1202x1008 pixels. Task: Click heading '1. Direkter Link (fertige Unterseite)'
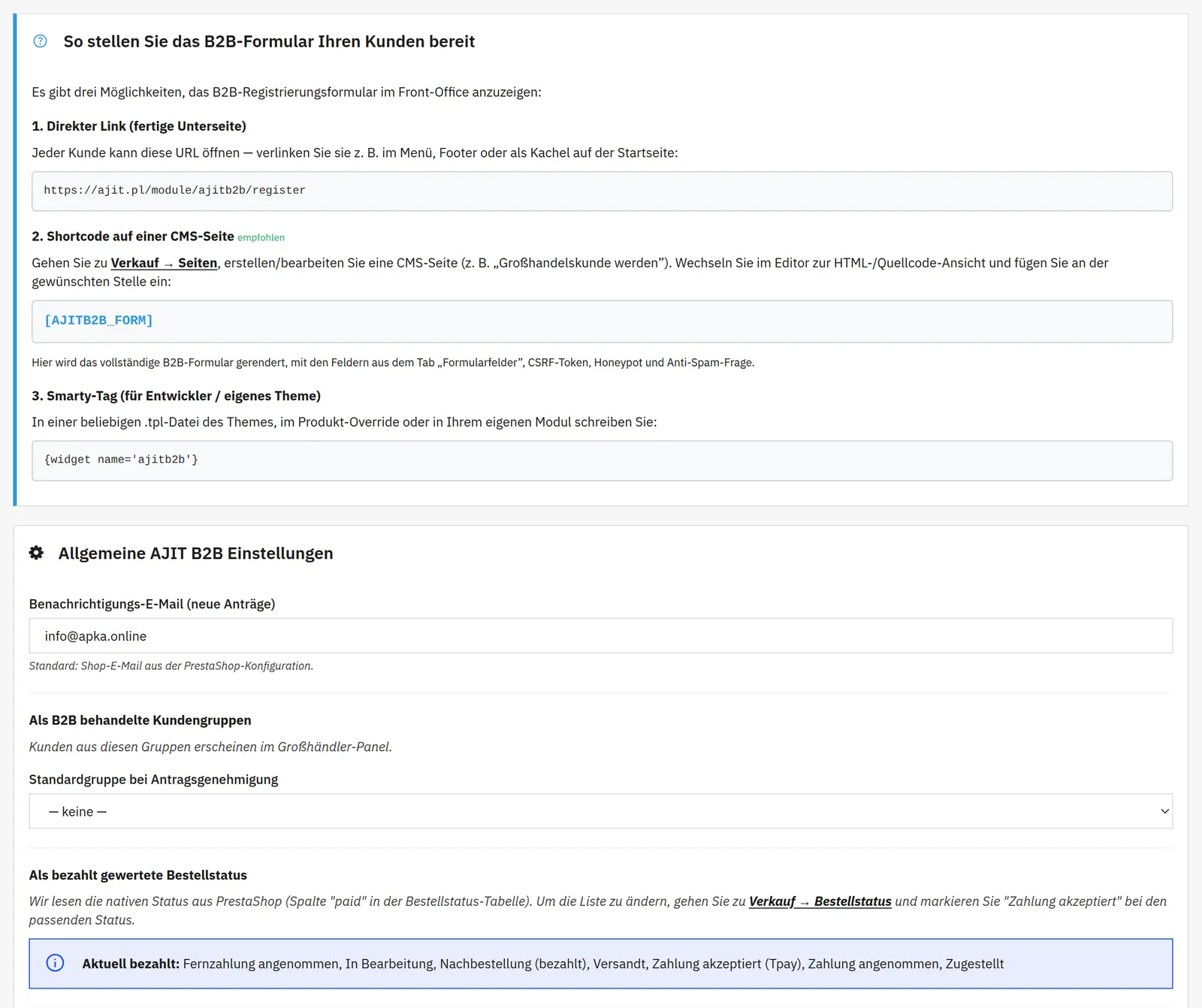point(139,126)
